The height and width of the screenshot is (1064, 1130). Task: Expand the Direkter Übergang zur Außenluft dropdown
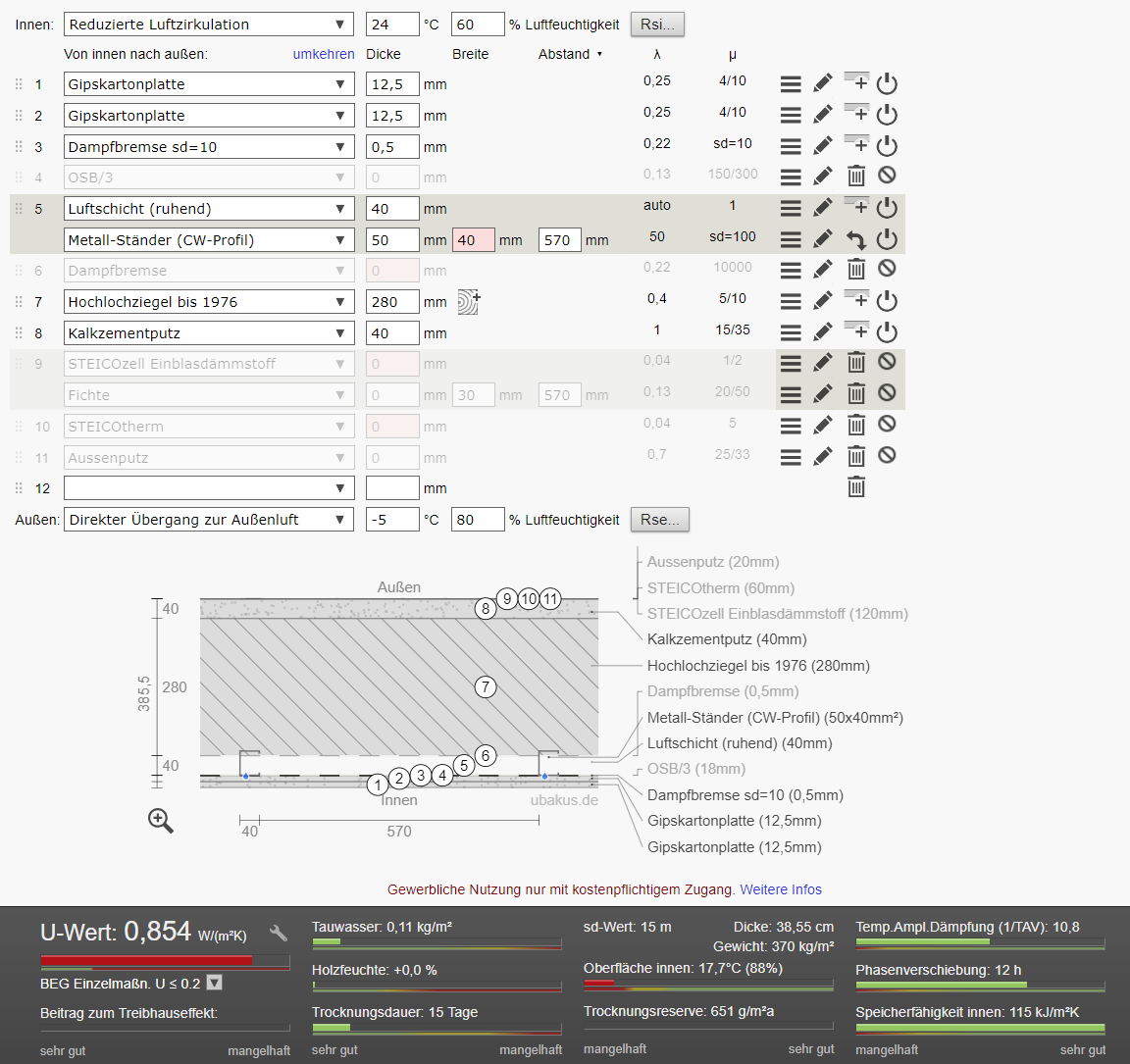[x=209, y=520]
